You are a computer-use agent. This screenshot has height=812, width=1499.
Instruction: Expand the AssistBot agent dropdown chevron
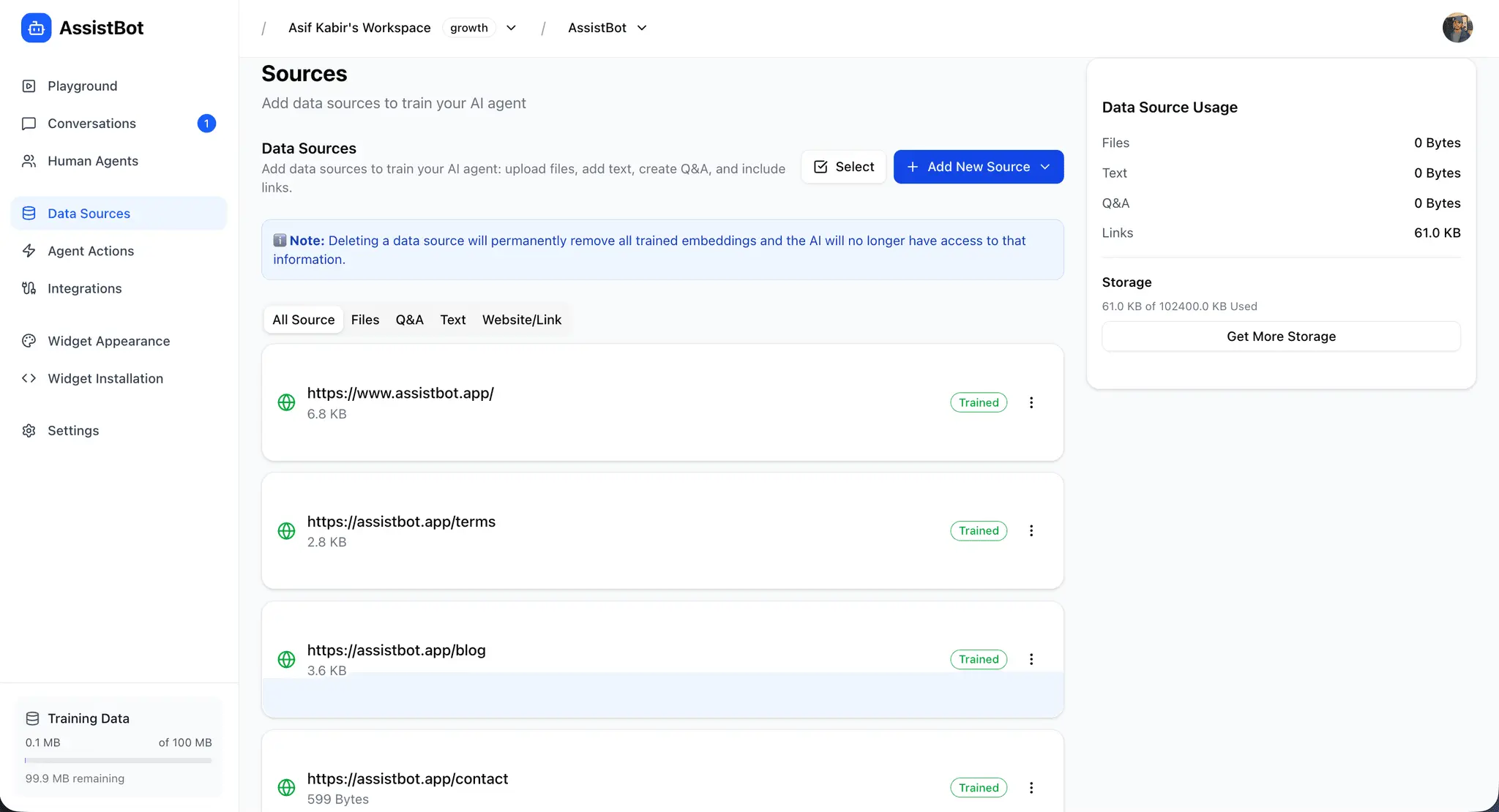642,28
